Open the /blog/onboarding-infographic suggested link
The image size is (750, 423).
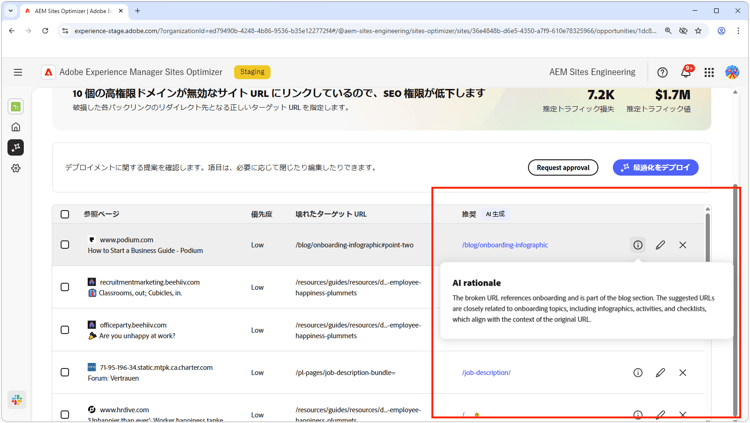505,245
